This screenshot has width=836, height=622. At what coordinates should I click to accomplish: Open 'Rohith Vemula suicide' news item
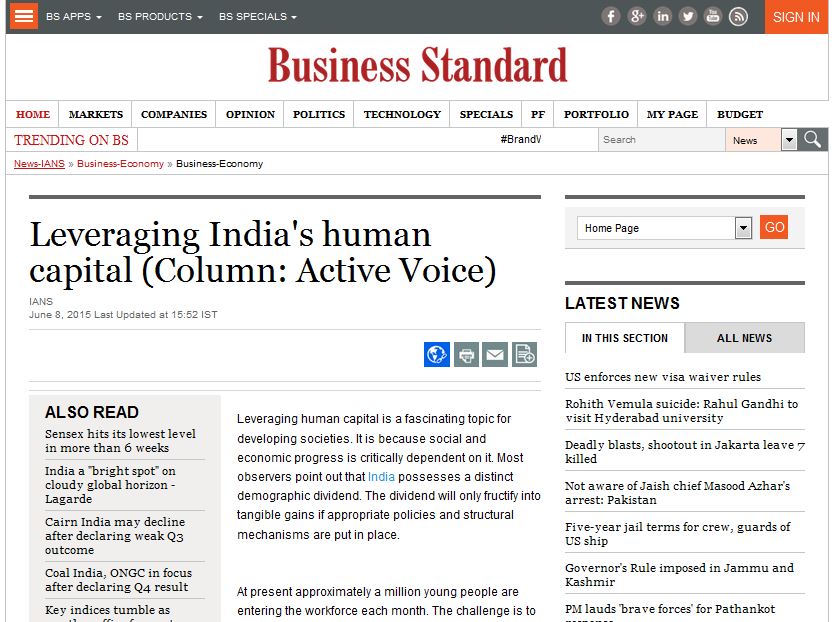pos(682,411)
